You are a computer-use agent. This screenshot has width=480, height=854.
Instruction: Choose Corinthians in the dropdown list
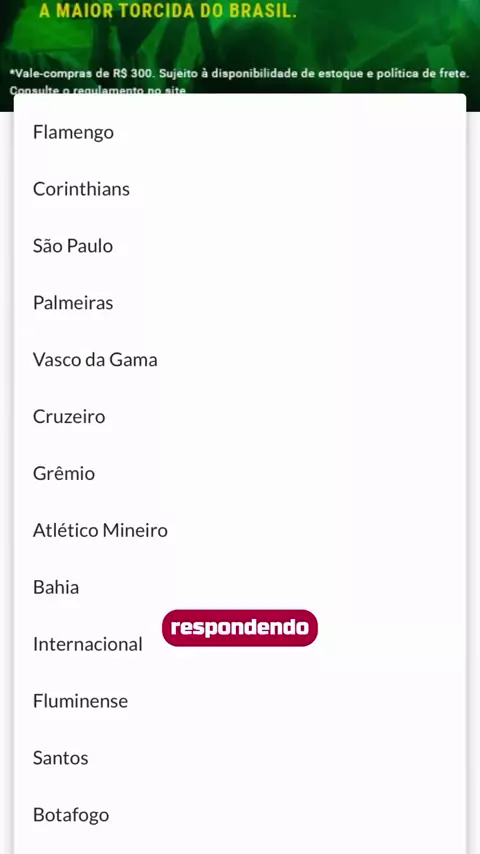pyautogui.click(x=240, y=189)
